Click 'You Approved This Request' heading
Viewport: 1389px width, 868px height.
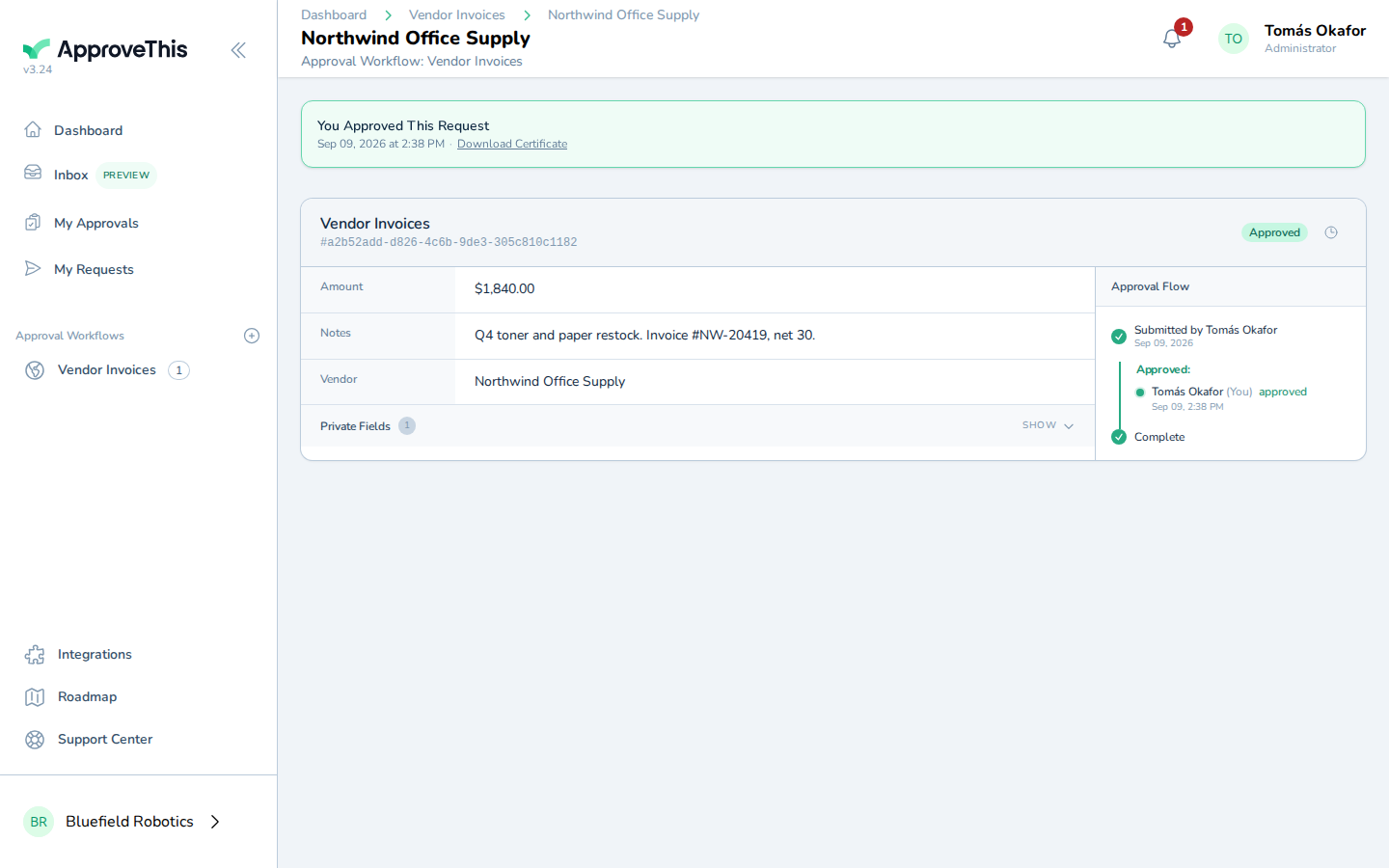(x=403, y=125)
